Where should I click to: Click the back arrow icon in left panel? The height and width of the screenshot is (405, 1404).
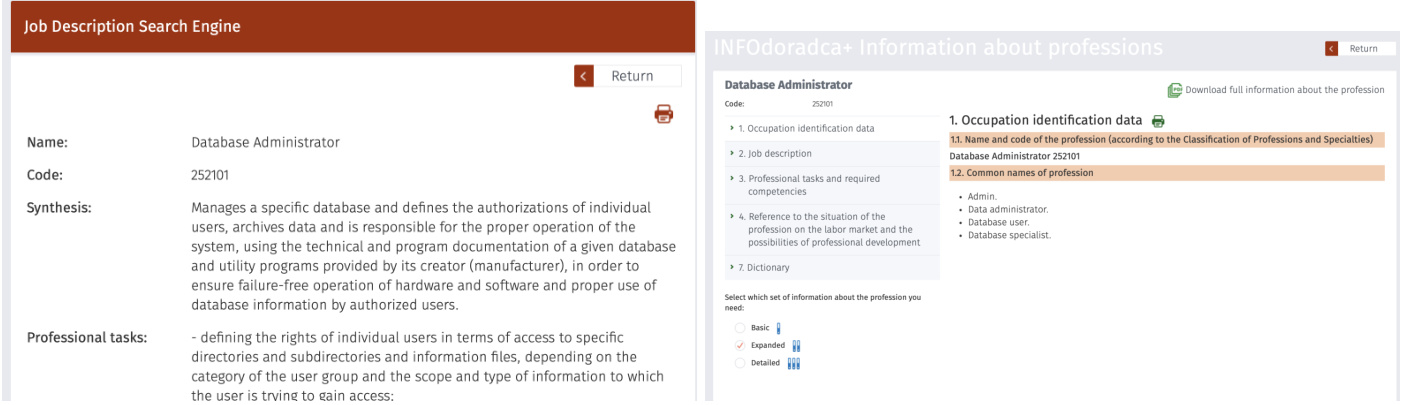[x=584, y=76]
